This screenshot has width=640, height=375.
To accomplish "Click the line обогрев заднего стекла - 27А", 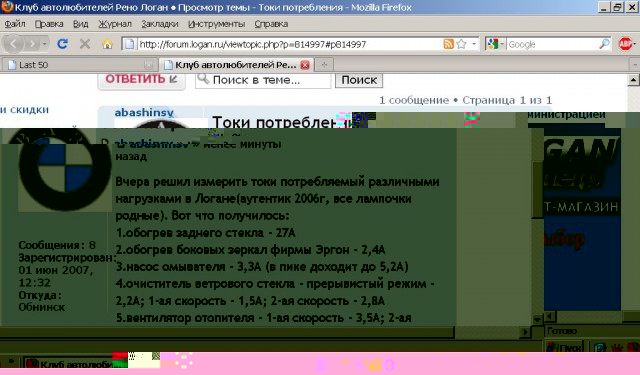I will [205, 233].
